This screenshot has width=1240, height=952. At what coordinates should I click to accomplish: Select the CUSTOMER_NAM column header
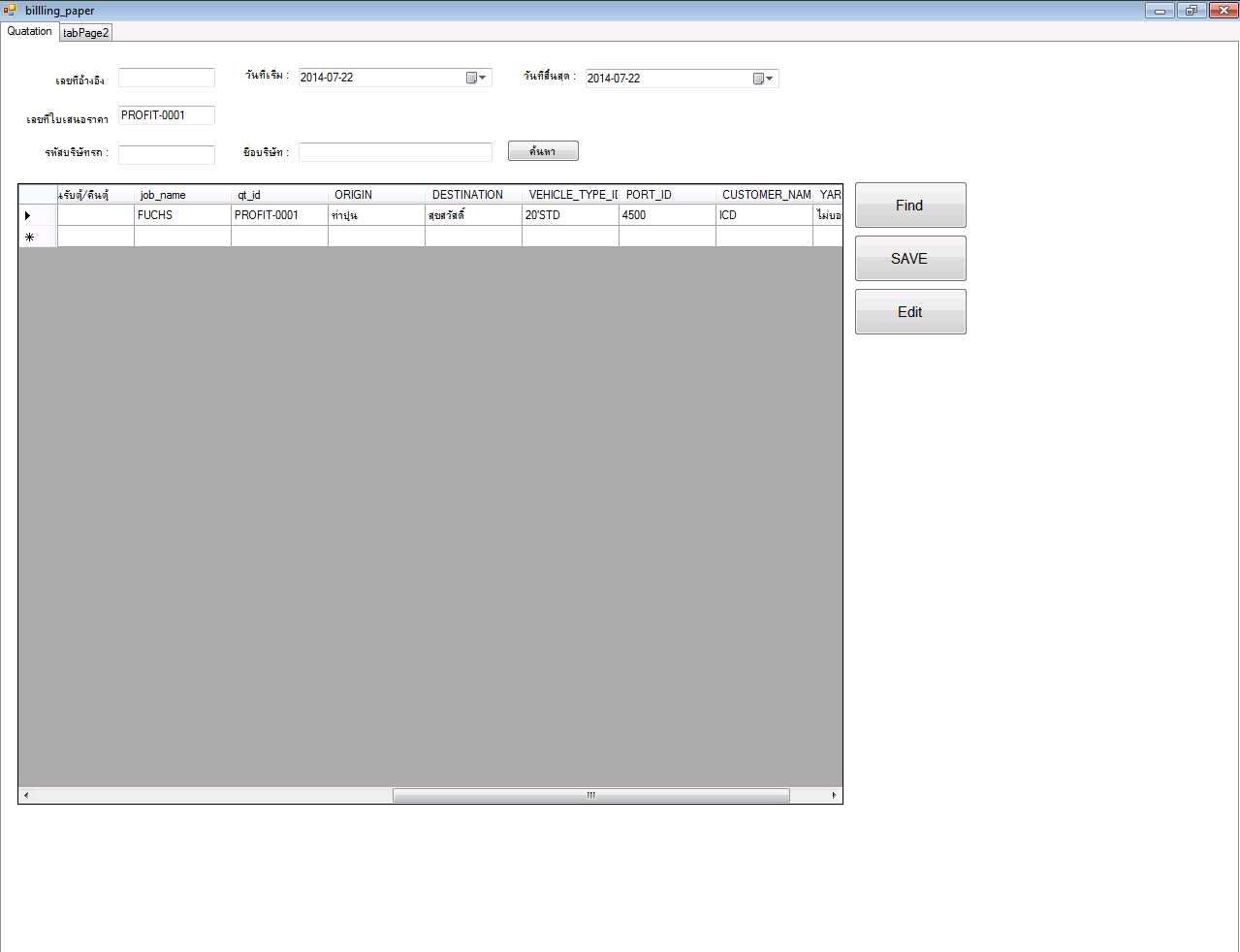(x=764, y=195)
